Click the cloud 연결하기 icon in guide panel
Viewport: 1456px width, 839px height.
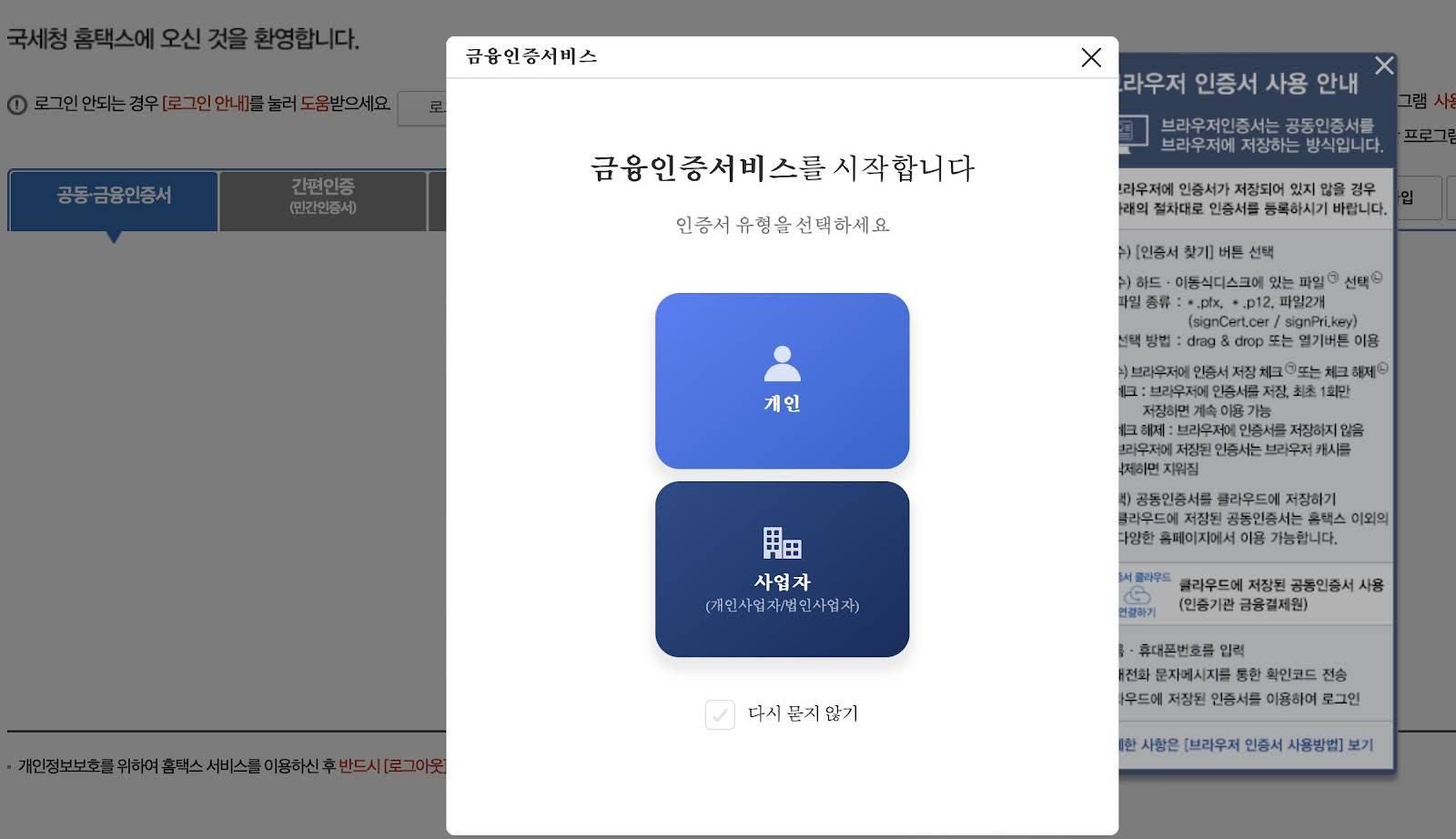pos(1137,595)
